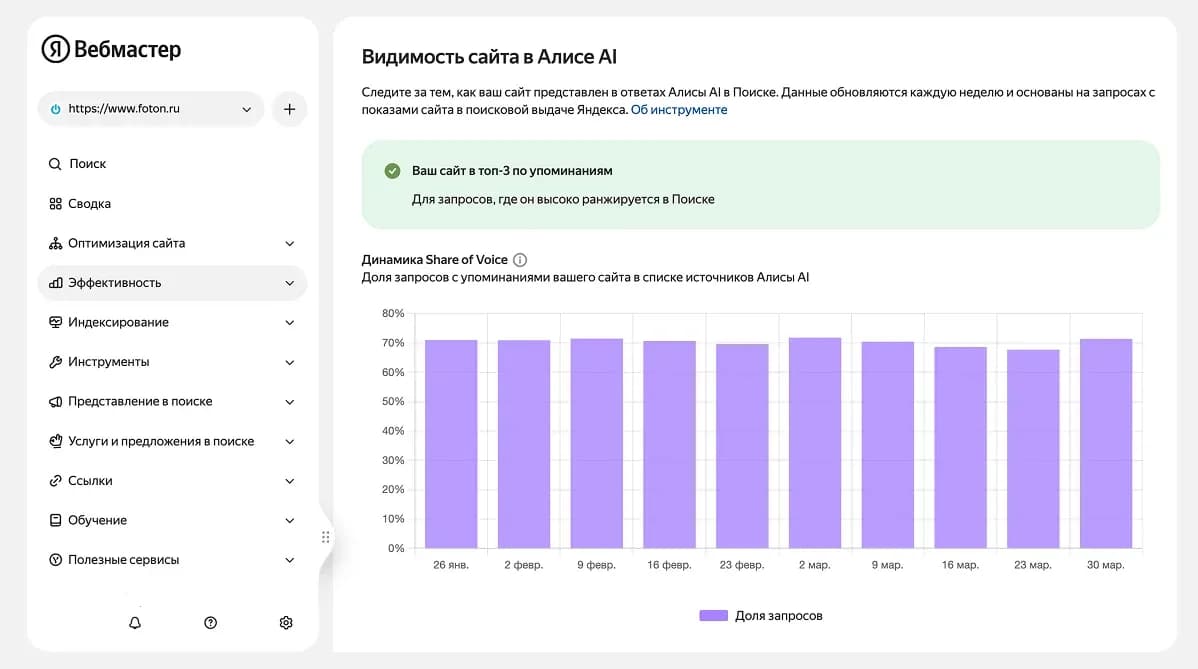Open the site selector for https://www.foton.ru
The image size is (1198, 669).
click(x=151, y=109)
